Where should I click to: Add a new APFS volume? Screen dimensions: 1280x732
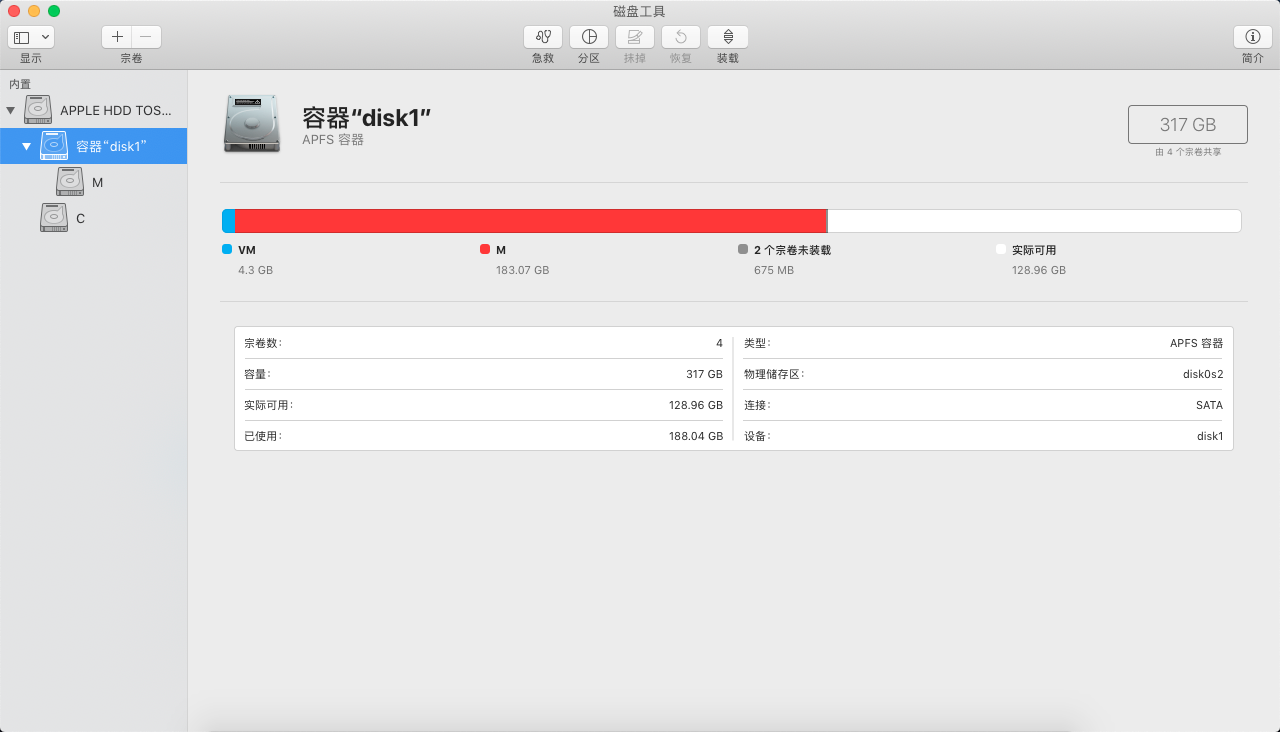coord(117,37)
